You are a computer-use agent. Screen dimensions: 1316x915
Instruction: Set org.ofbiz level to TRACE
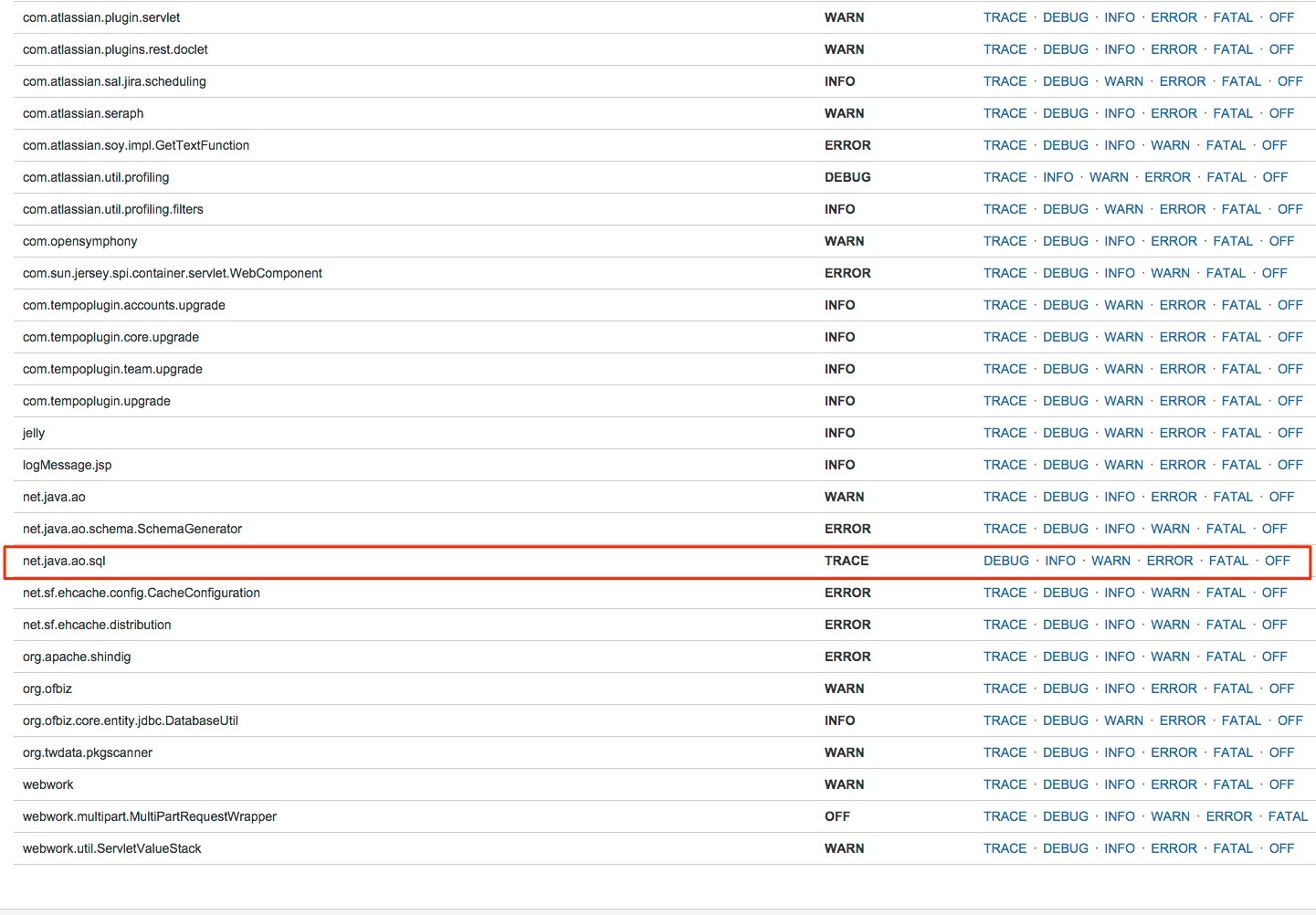1005,689
